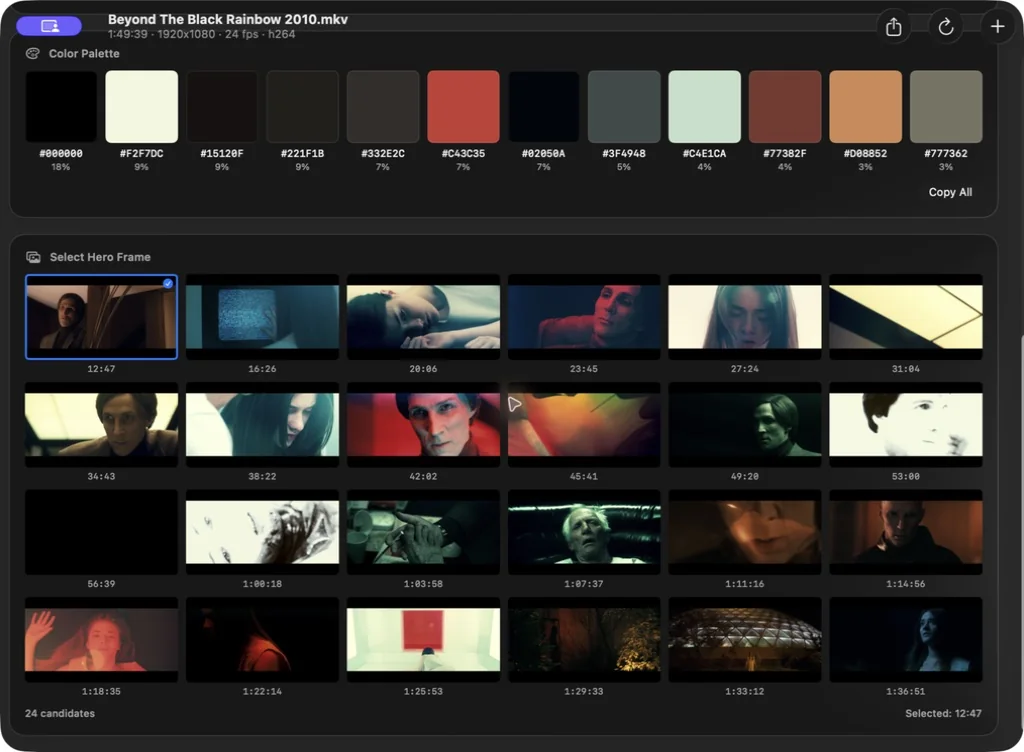Screen dimensions: 1024x752
Task: Choose the 16:26 frame thumbnail
Action: click(262, 317)
